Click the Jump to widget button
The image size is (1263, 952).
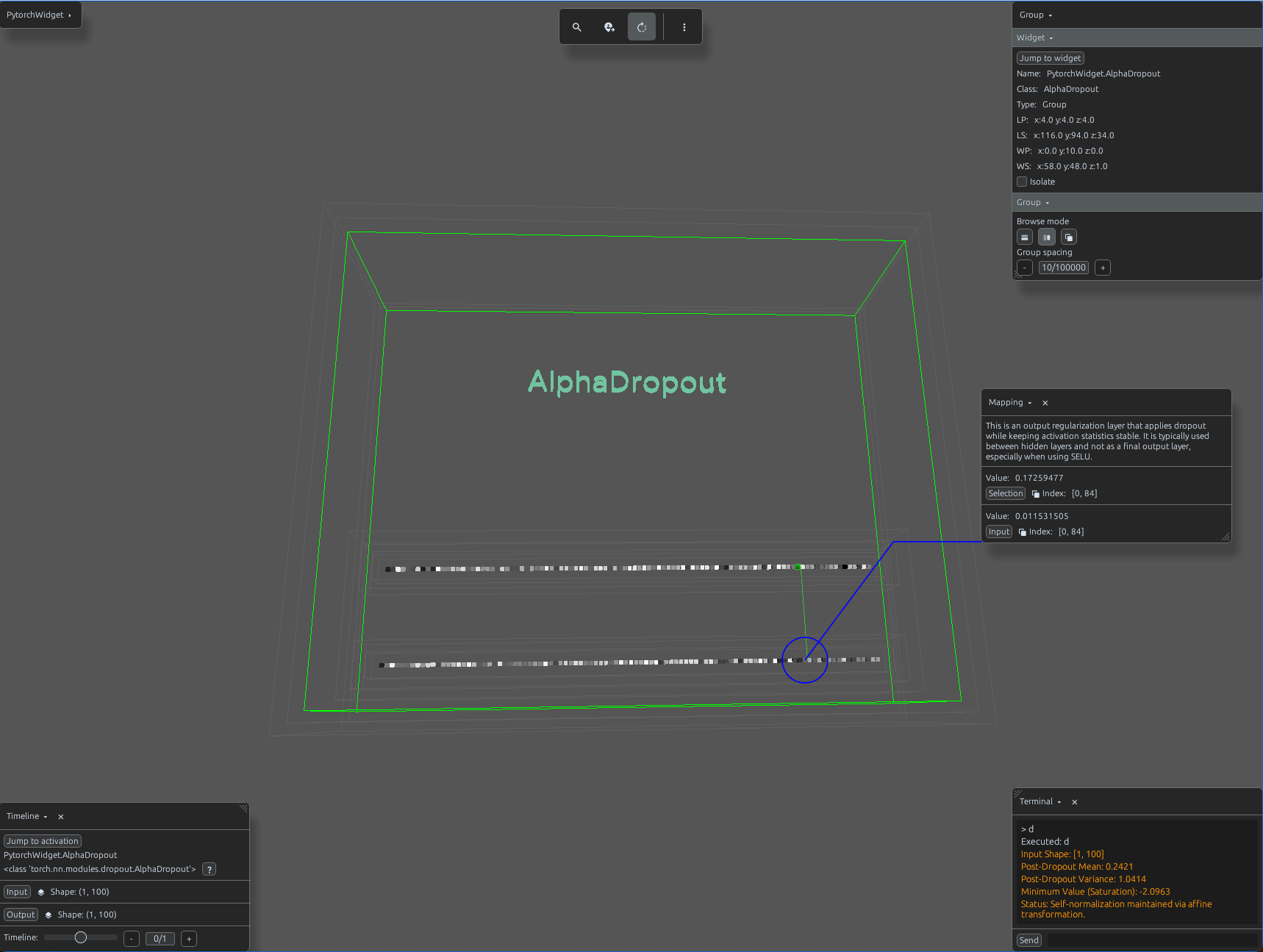(x=1051, y=58)
